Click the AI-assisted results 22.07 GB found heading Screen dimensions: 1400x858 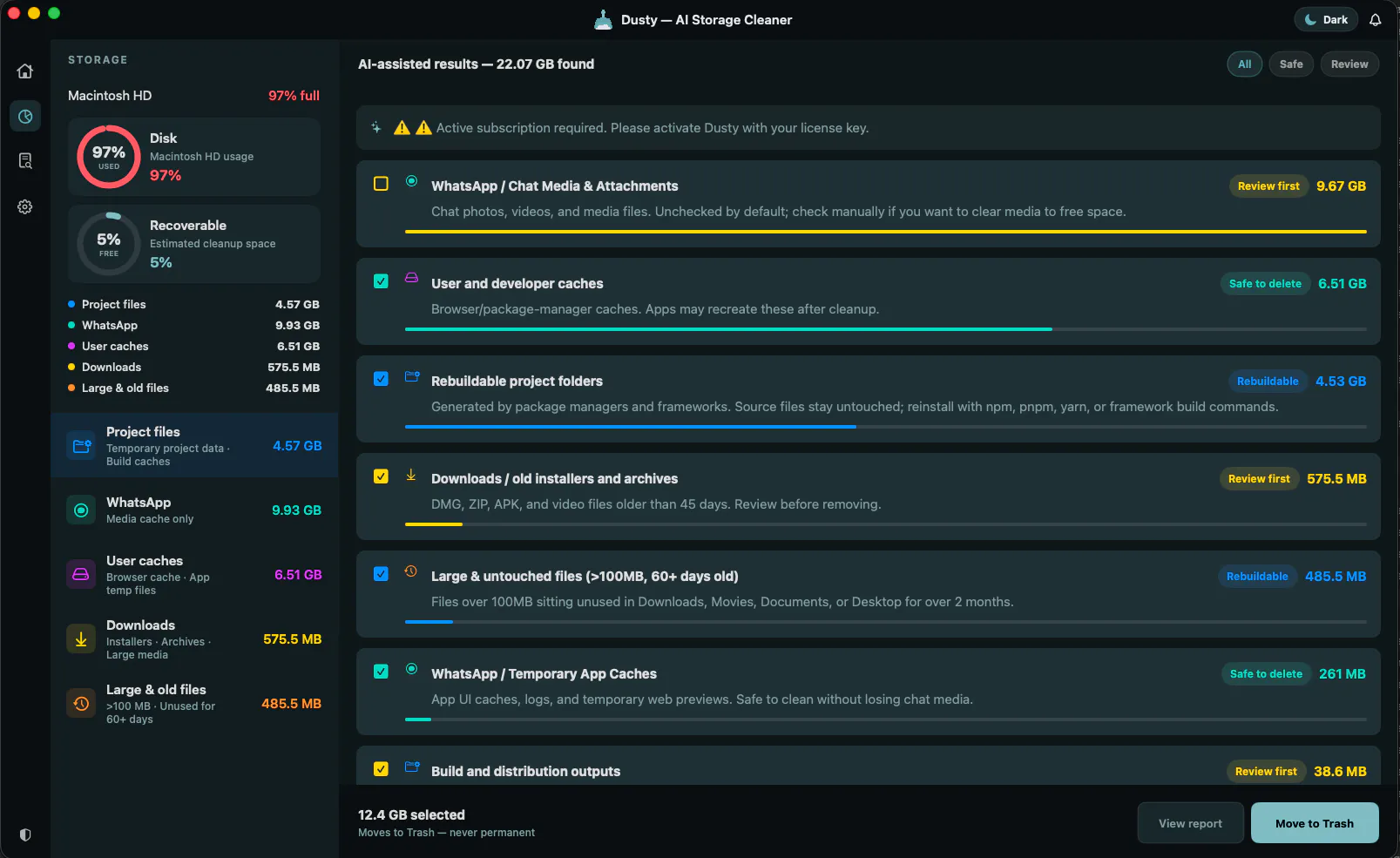click(476, 64)
